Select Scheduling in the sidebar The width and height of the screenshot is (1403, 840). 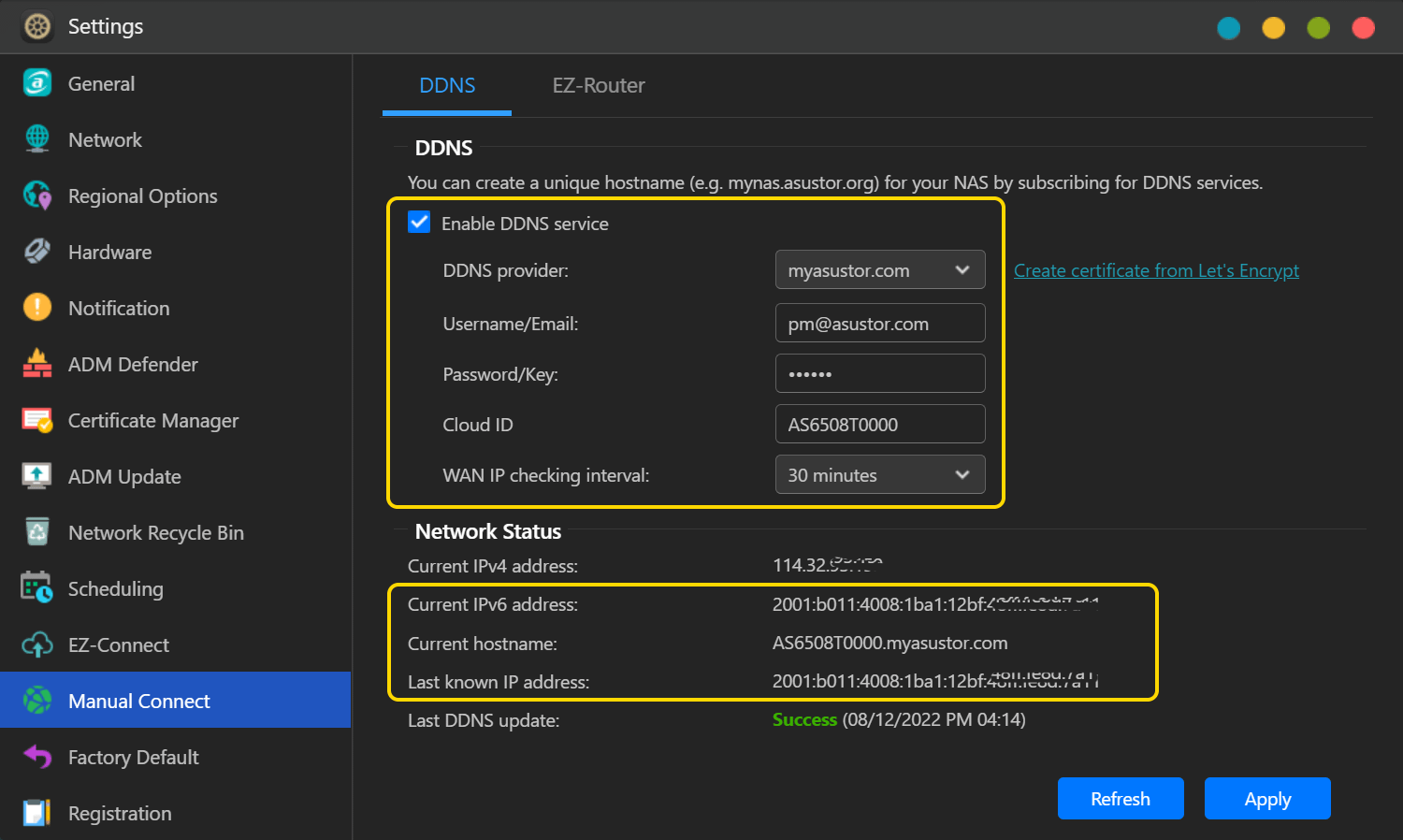point(176,588)
